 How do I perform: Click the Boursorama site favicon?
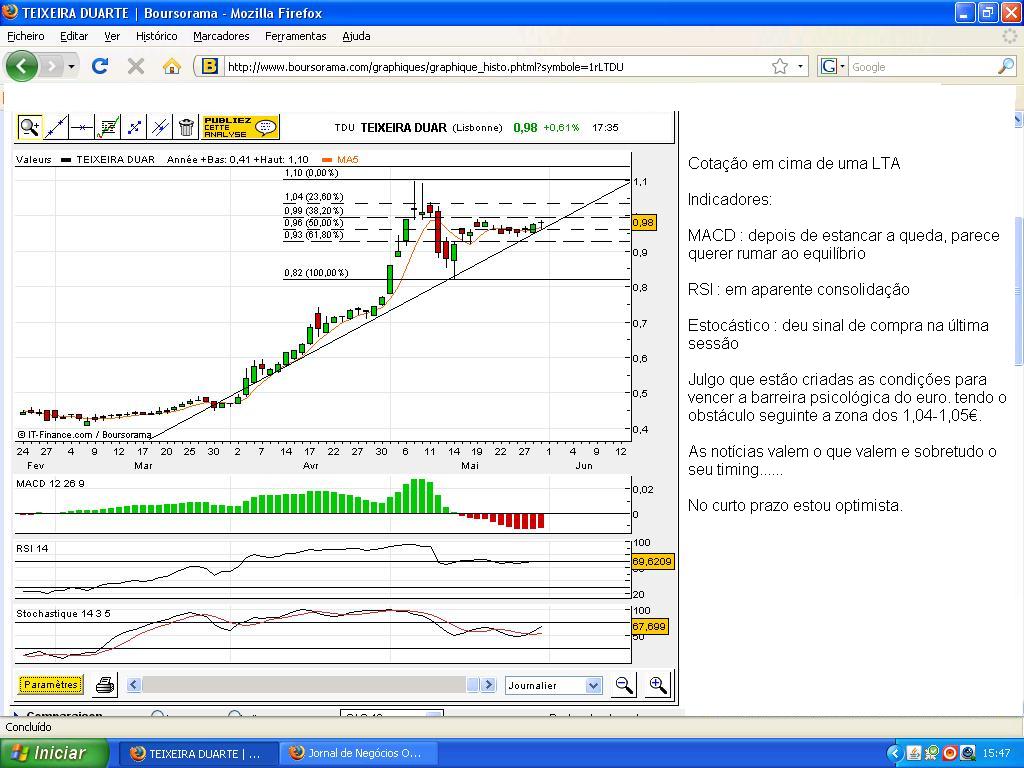click(x=210, y=67)
